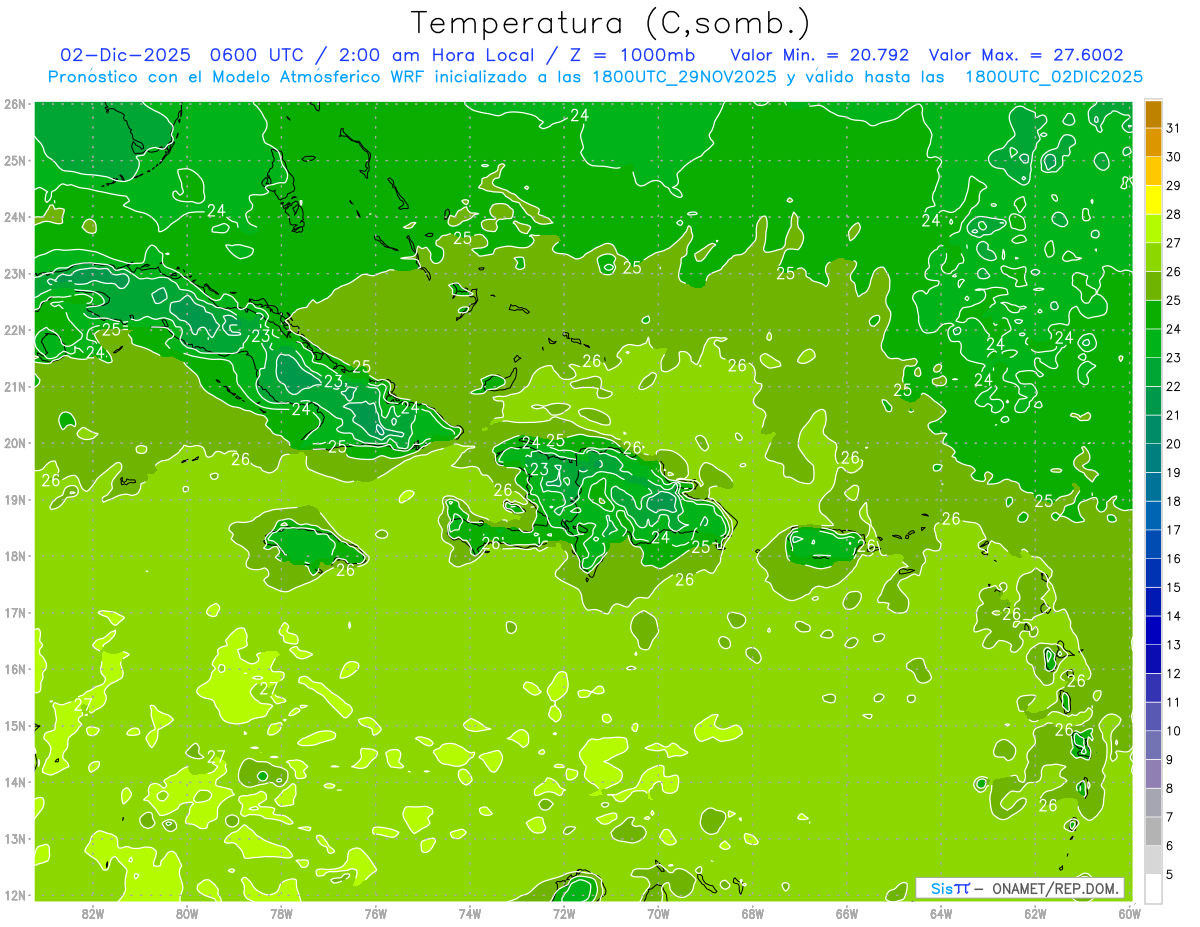
Task: Click the '16' label on color scale
Action: (1173, 558)
